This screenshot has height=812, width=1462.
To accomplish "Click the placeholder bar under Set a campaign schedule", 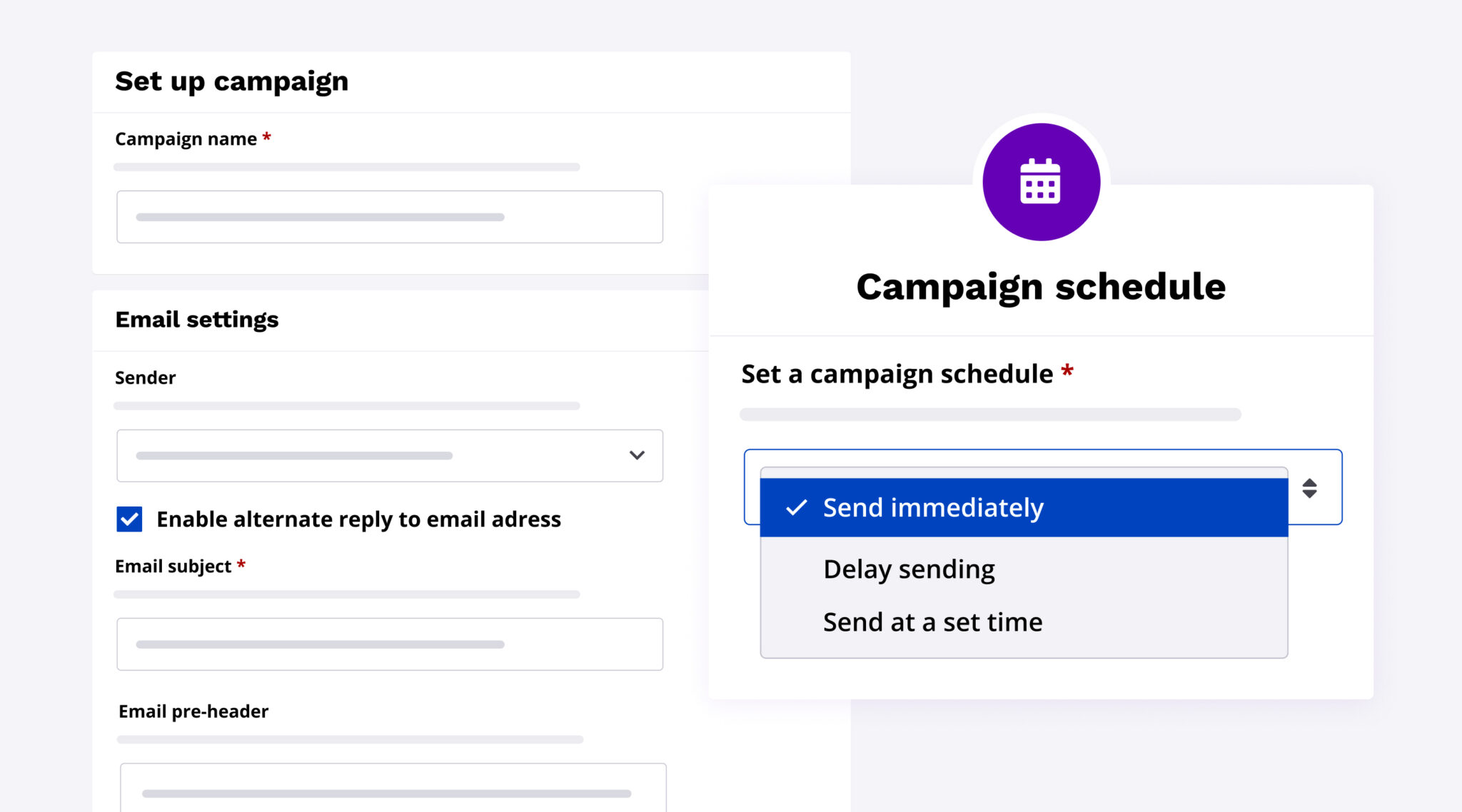I will click(x=990, y=414).
